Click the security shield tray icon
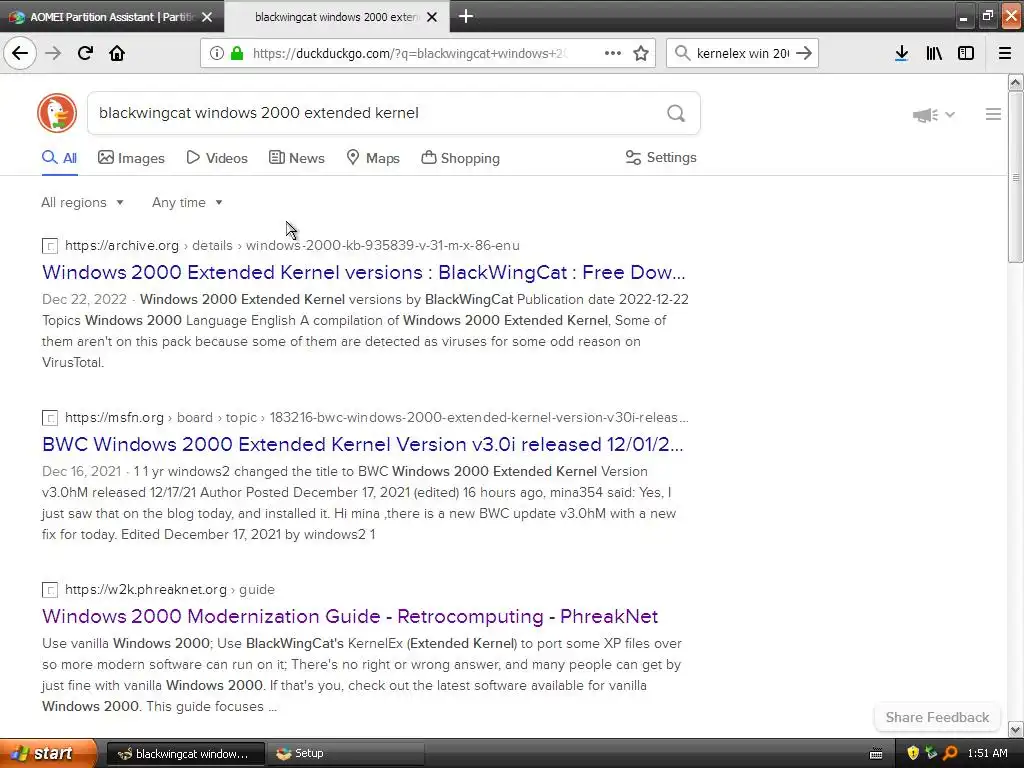 [913, 753]
